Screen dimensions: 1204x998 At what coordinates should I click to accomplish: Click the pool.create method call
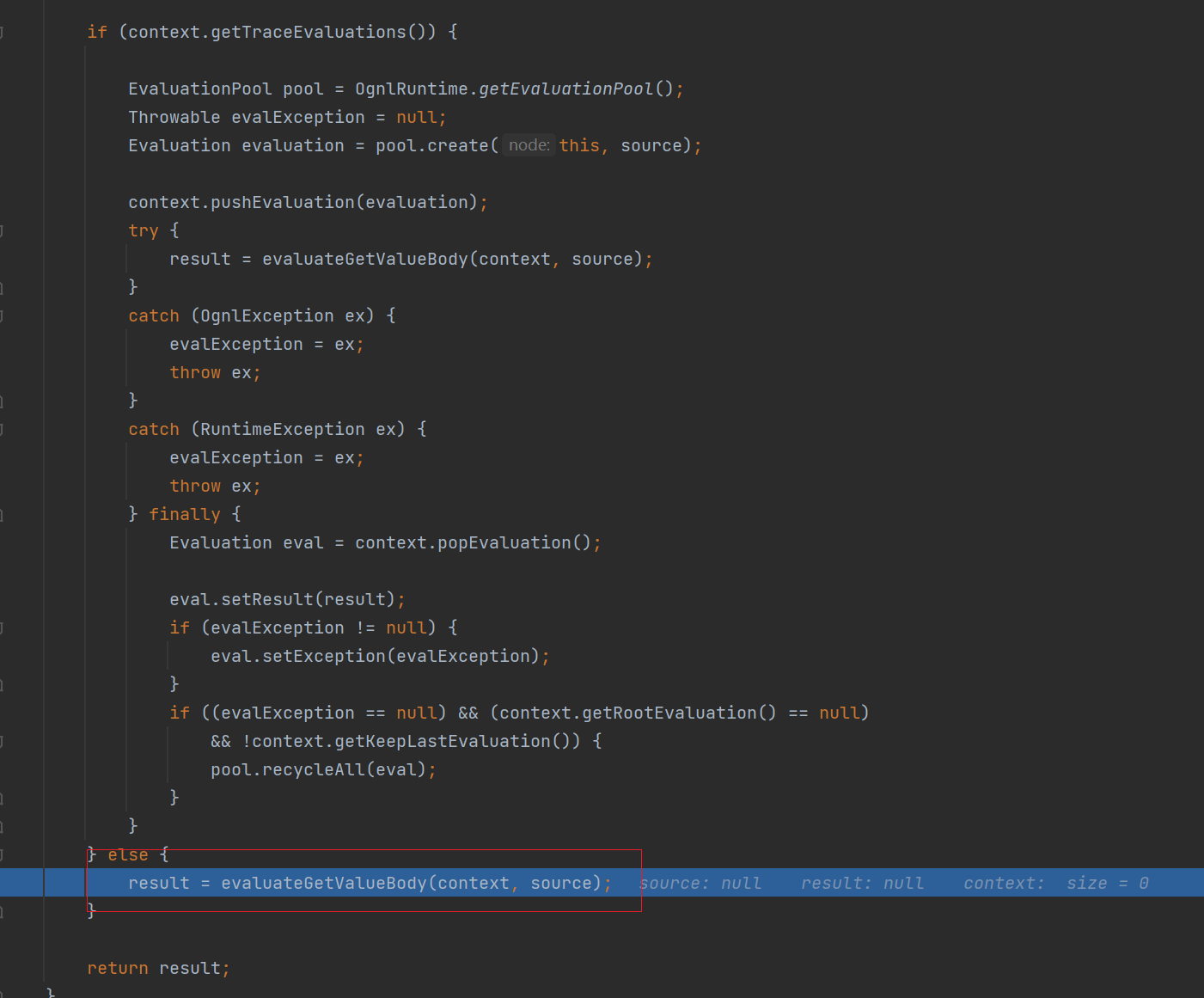(432, 145)
